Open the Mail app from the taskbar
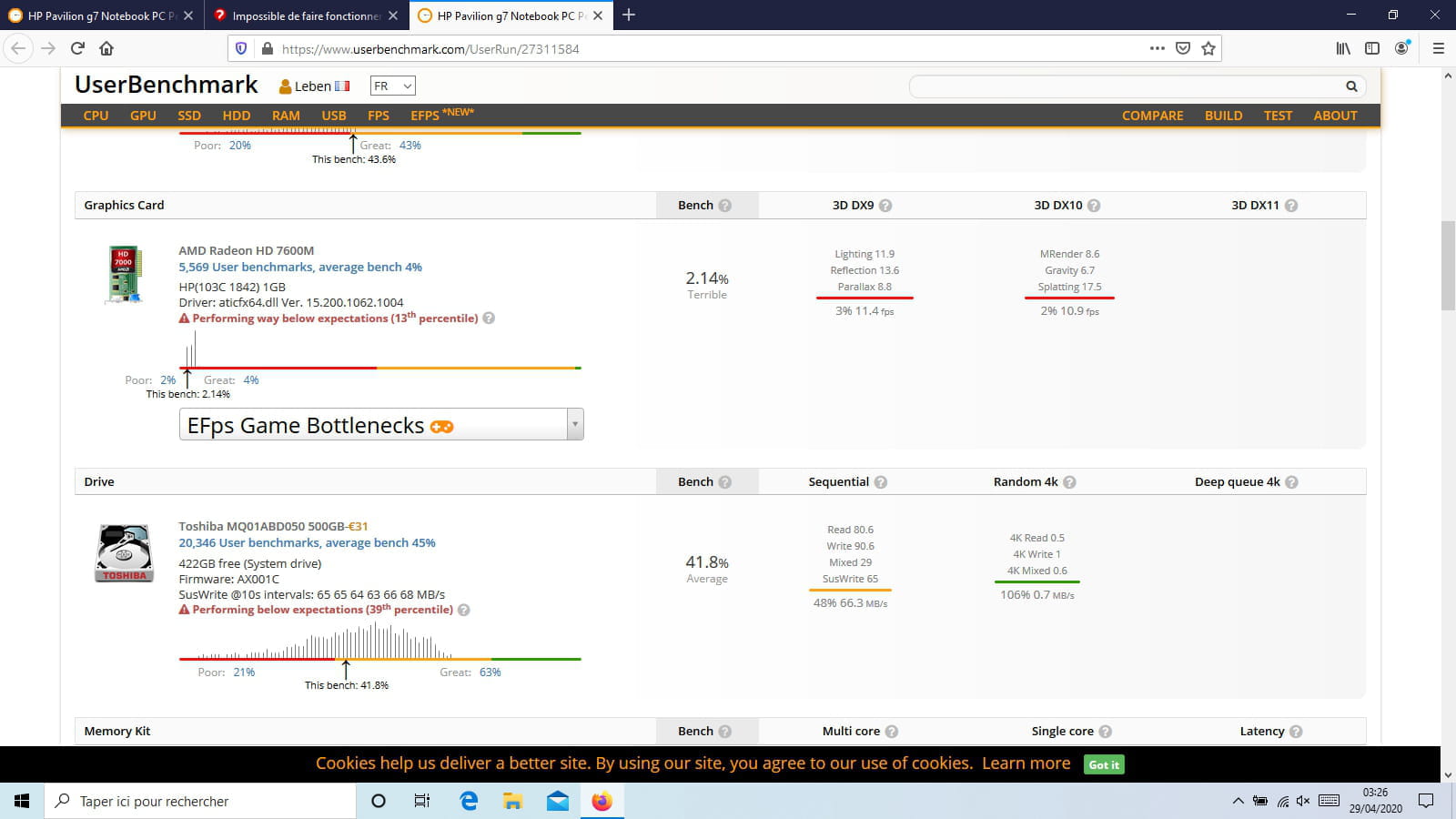 point(558,801)
